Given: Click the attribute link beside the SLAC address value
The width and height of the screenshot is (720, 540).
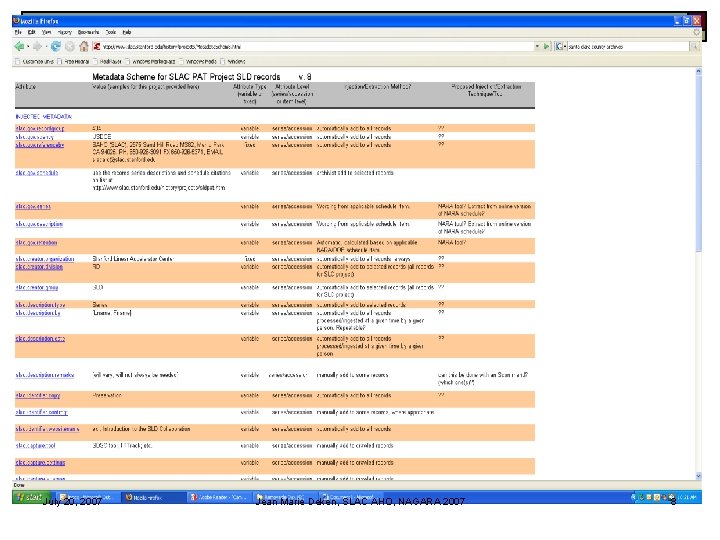Looking at the screenshot, I should click(x=39, y=145).
